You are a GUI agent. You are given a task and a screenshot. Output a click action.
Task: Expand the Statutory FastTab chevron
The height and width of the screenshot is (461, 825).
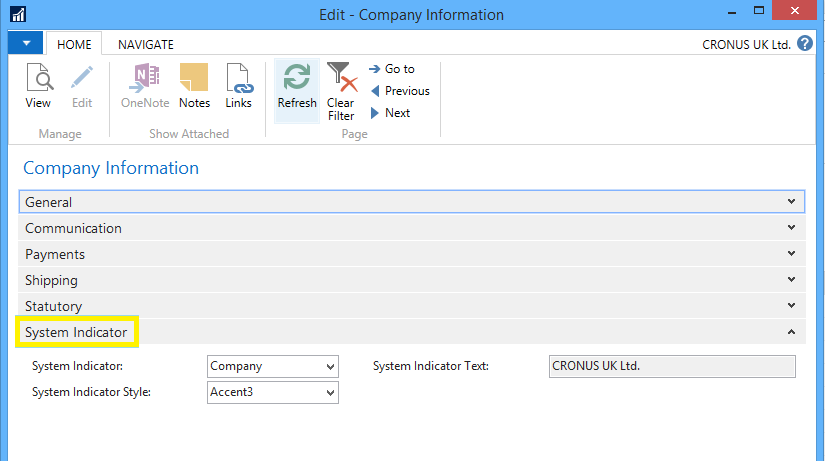(x=791, y=305)
